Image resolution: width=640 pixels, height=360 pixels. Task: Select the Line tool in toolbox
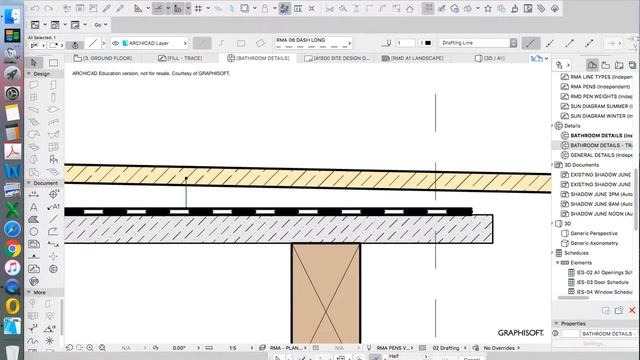click(x=53, y=220)
